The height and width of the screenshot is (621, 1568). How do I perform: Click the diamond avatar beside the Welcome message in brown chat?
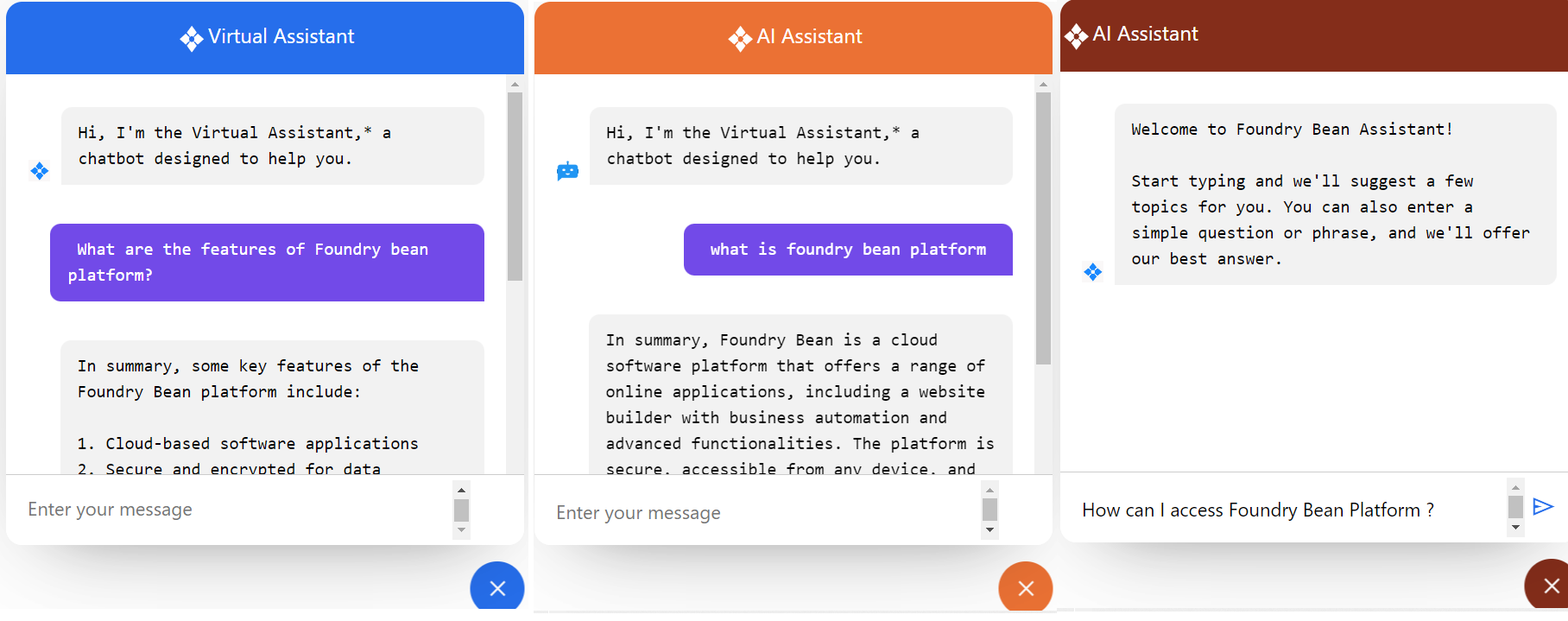[1093, 272]
